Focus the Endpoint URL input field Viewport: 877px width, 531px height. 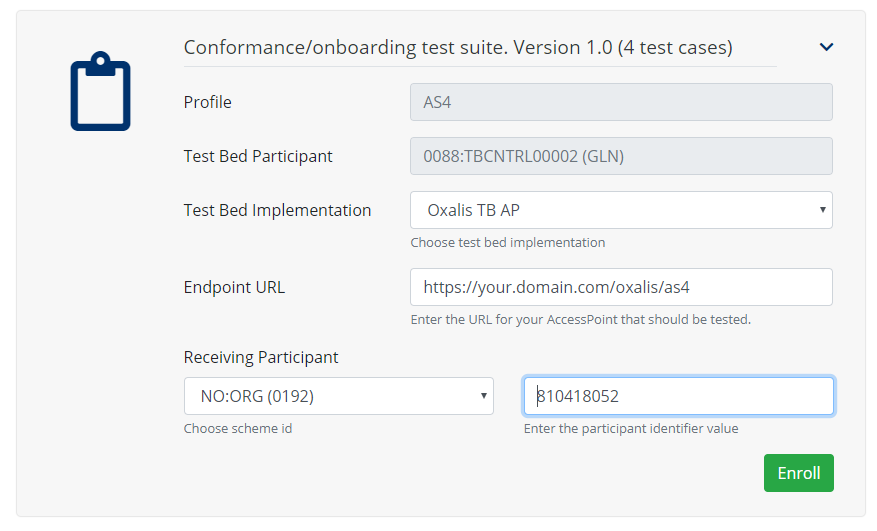(x=621, y=287)
